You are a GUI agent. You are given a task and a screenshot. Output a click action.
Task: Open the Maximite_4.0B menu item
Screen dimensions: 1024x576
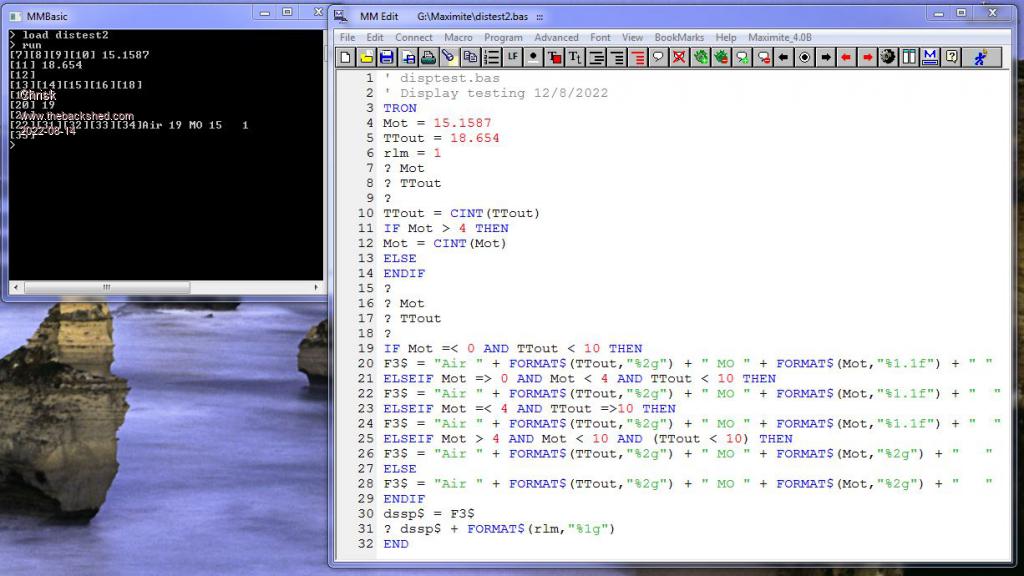point(780,37)
